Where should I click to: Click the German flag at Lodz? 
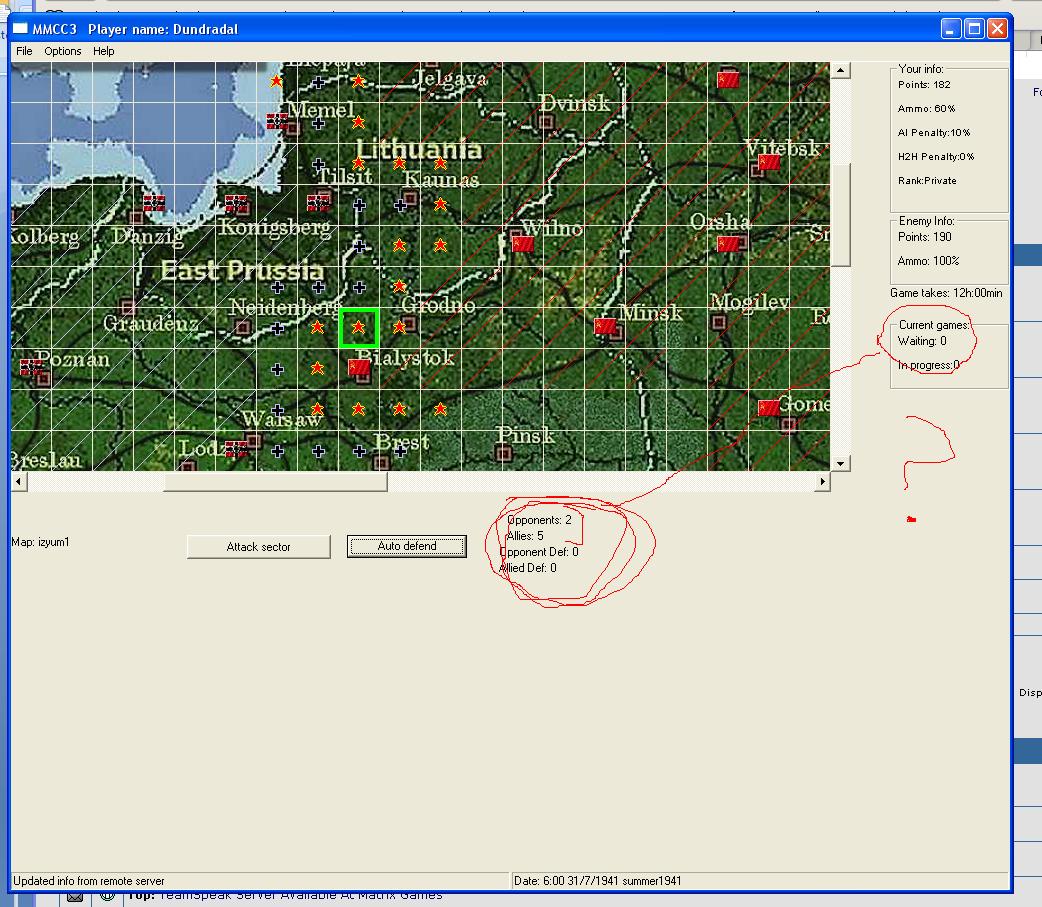point(237,449)
